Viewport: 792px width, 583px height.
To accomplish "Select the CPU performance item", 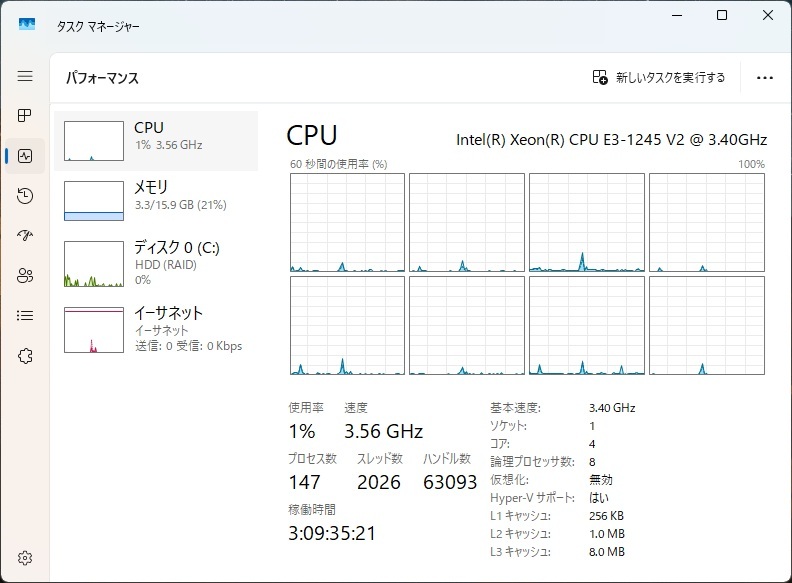I will 156,140.
